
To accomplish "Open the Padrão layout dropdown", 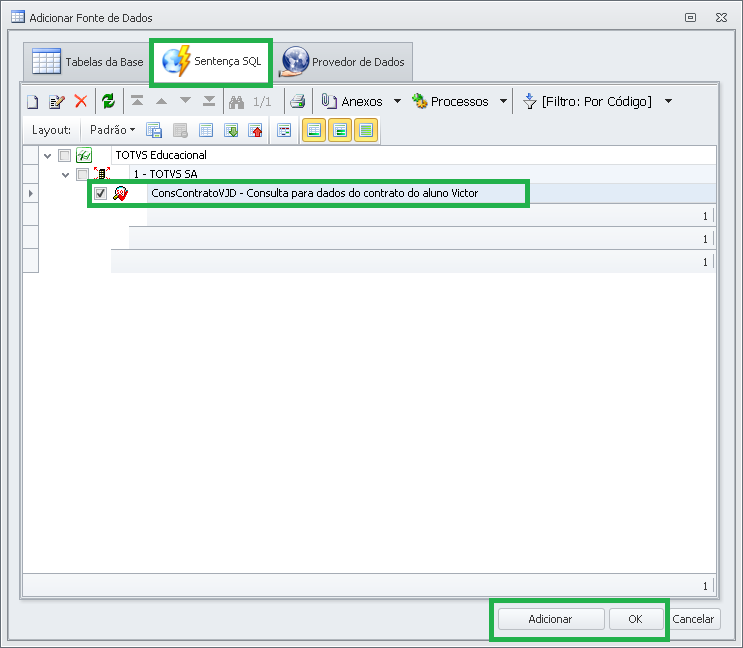I will tap(112, 130).
